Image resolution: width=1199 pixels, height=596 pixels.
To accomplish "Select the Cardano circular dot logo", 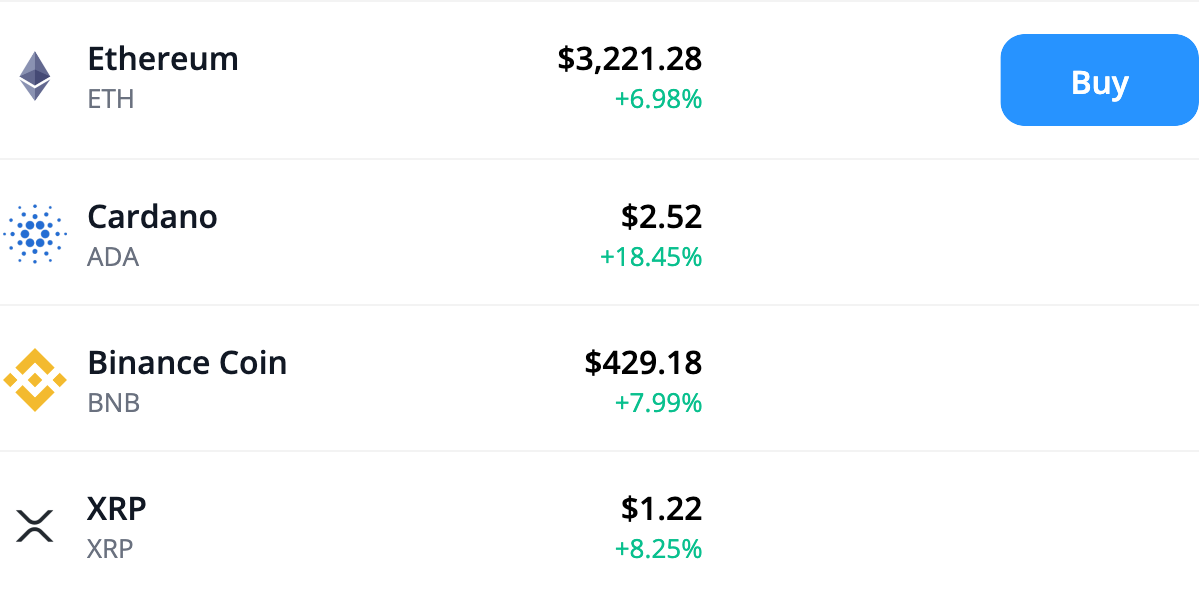I will [34, 234].
